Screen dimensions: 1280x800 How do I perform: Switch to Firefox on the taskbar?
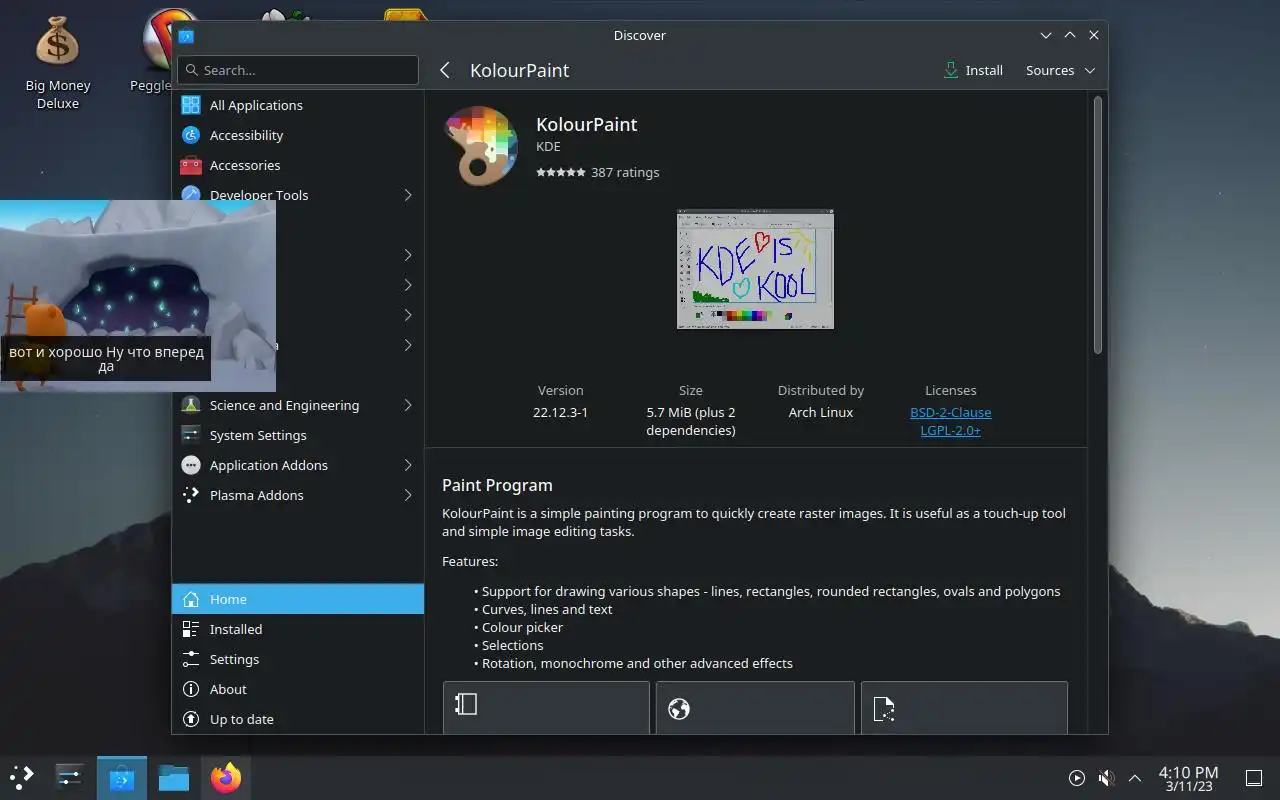click(226, 777)
